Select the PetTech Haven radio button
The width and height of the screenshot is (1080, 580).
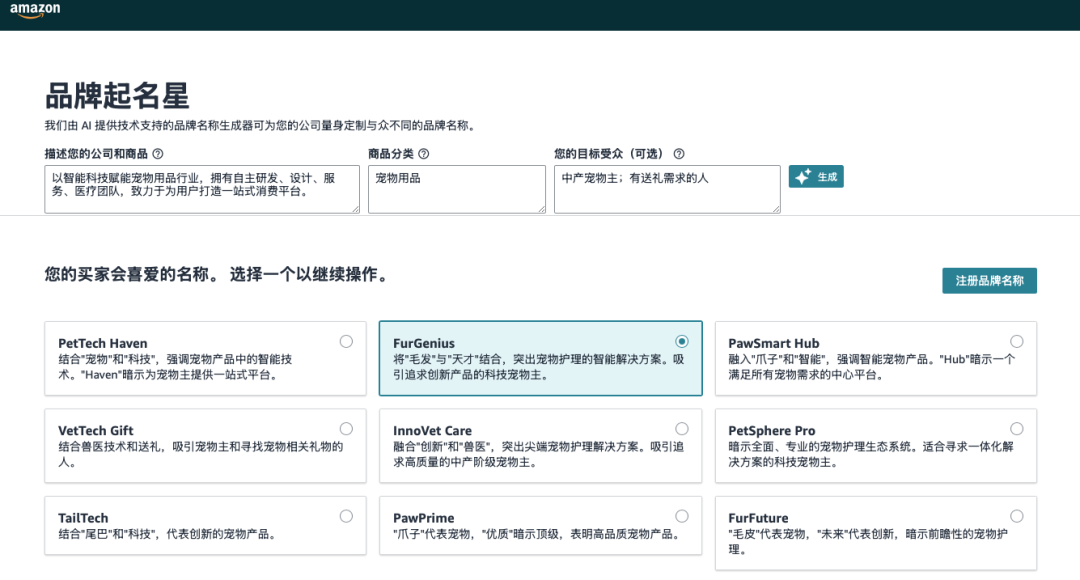pyautogui.click(x=346, y=341)
